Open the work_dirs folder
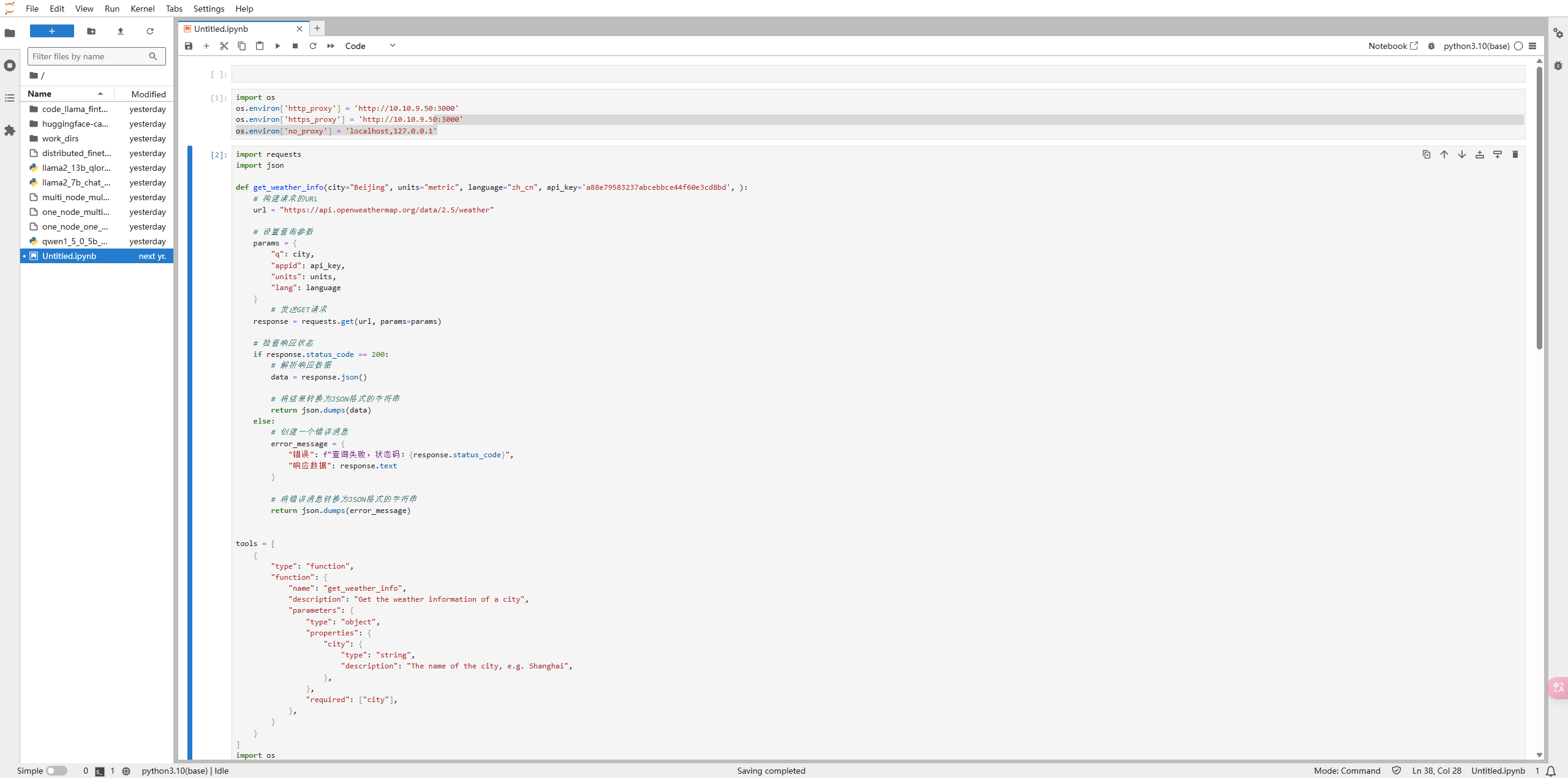The width and height of the screenshot is (1568, 778). click(60, 138)
